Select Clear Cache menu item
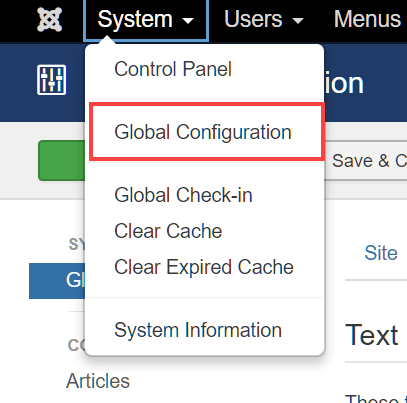 (x=168, y=231)
